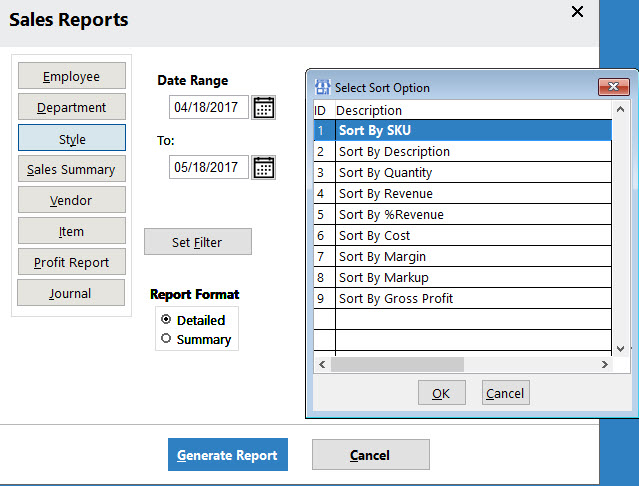Viewport: 639px width, 486px height.
Task: Choose the Vendor report type
Action: pyautogui.click(x=72, y=200)
